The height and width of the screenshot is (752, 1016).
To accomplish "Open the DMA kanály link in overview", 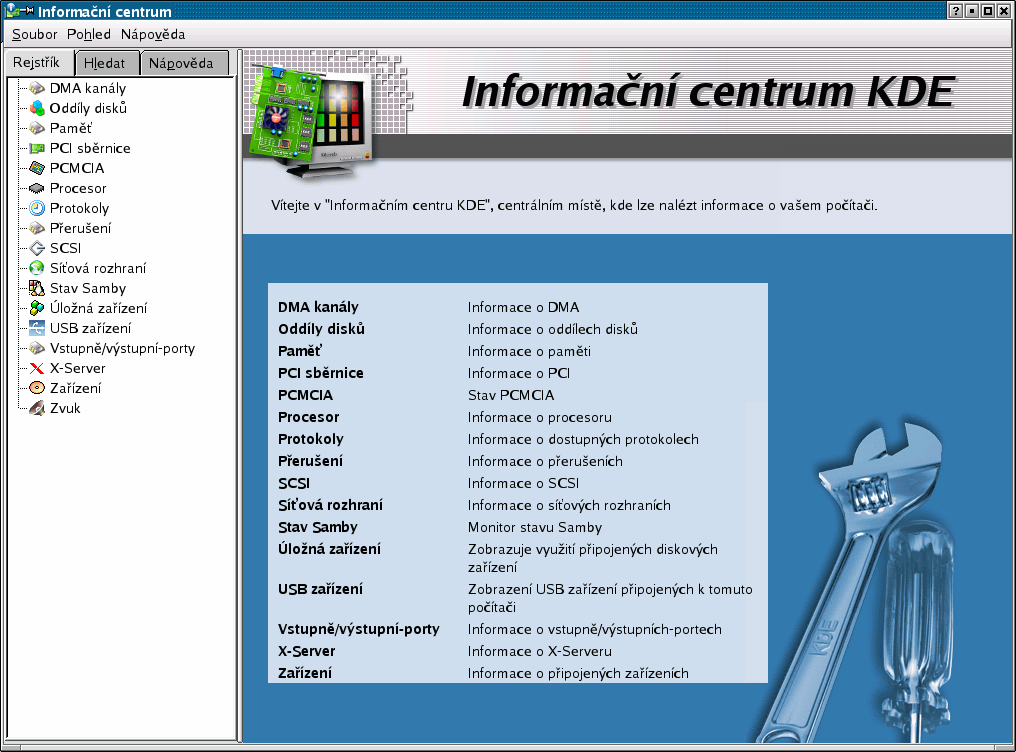I will click(318, 307).
